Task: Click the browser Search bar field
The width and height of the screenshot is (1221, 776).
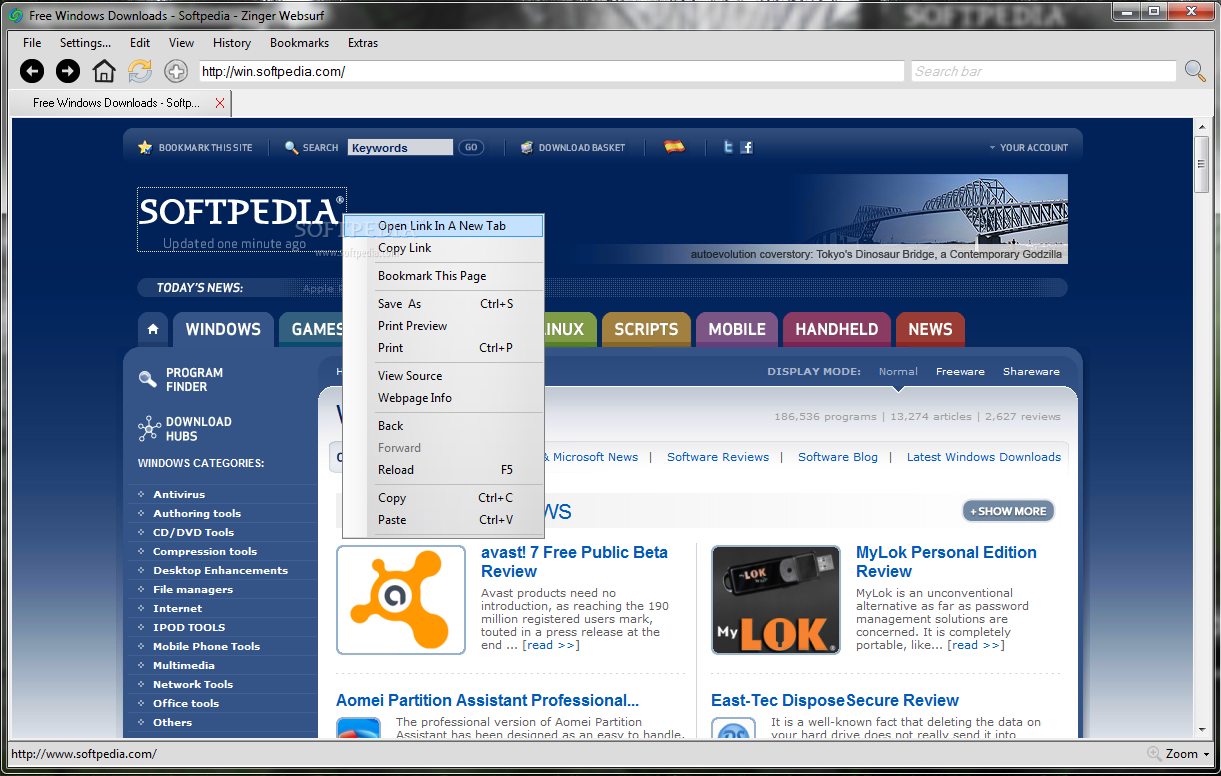Action: 1044,71
